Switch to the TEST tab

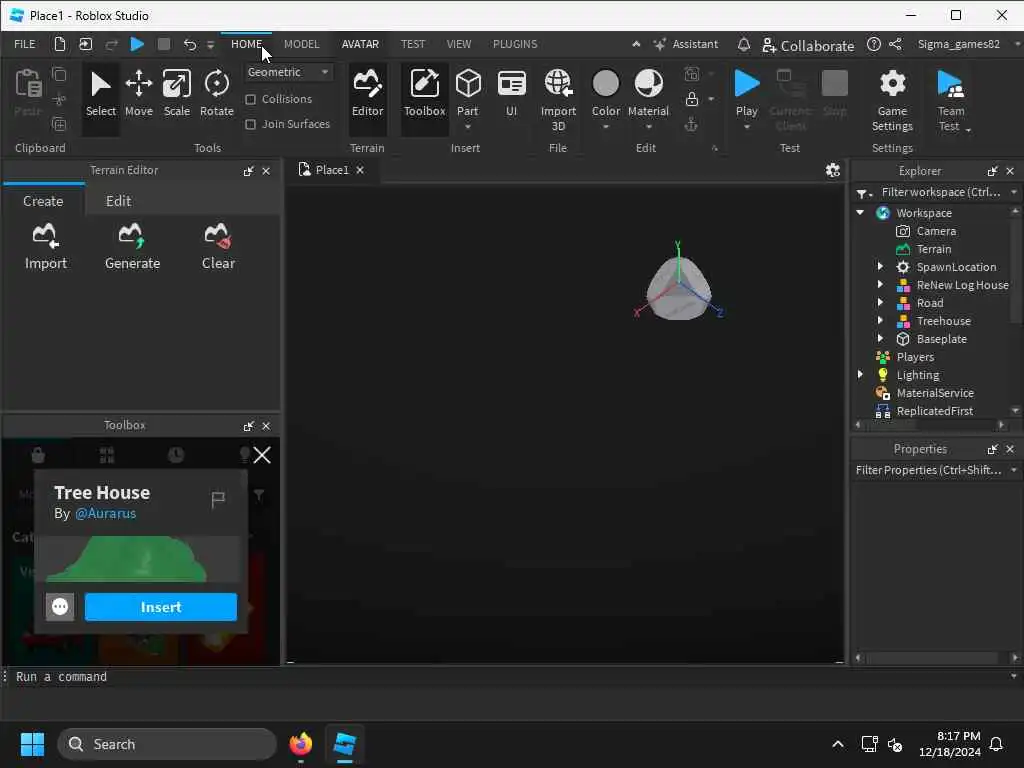[413, 44]
